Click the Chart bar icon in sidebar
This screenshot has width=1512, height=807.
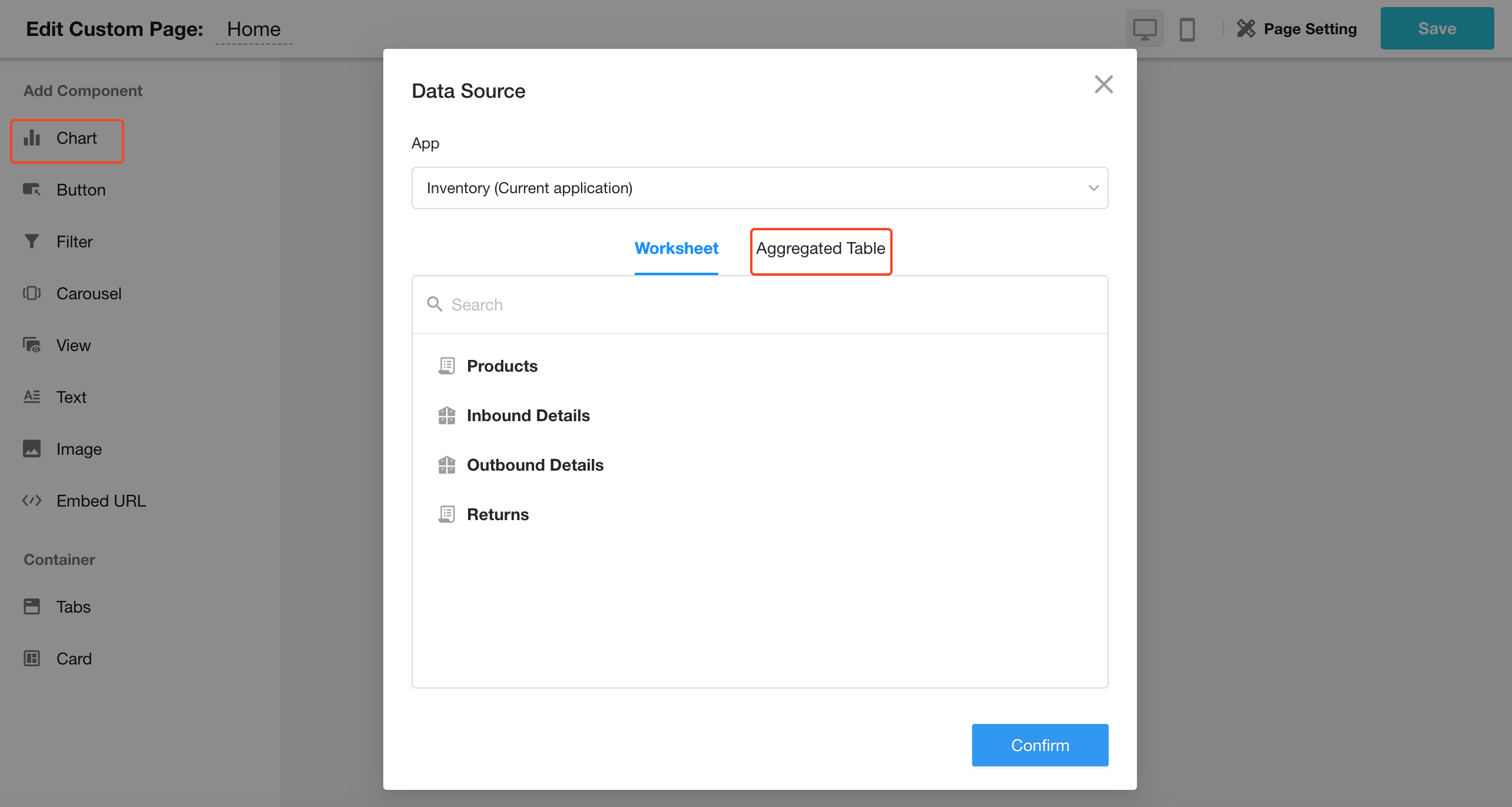[x=32, y=138]
